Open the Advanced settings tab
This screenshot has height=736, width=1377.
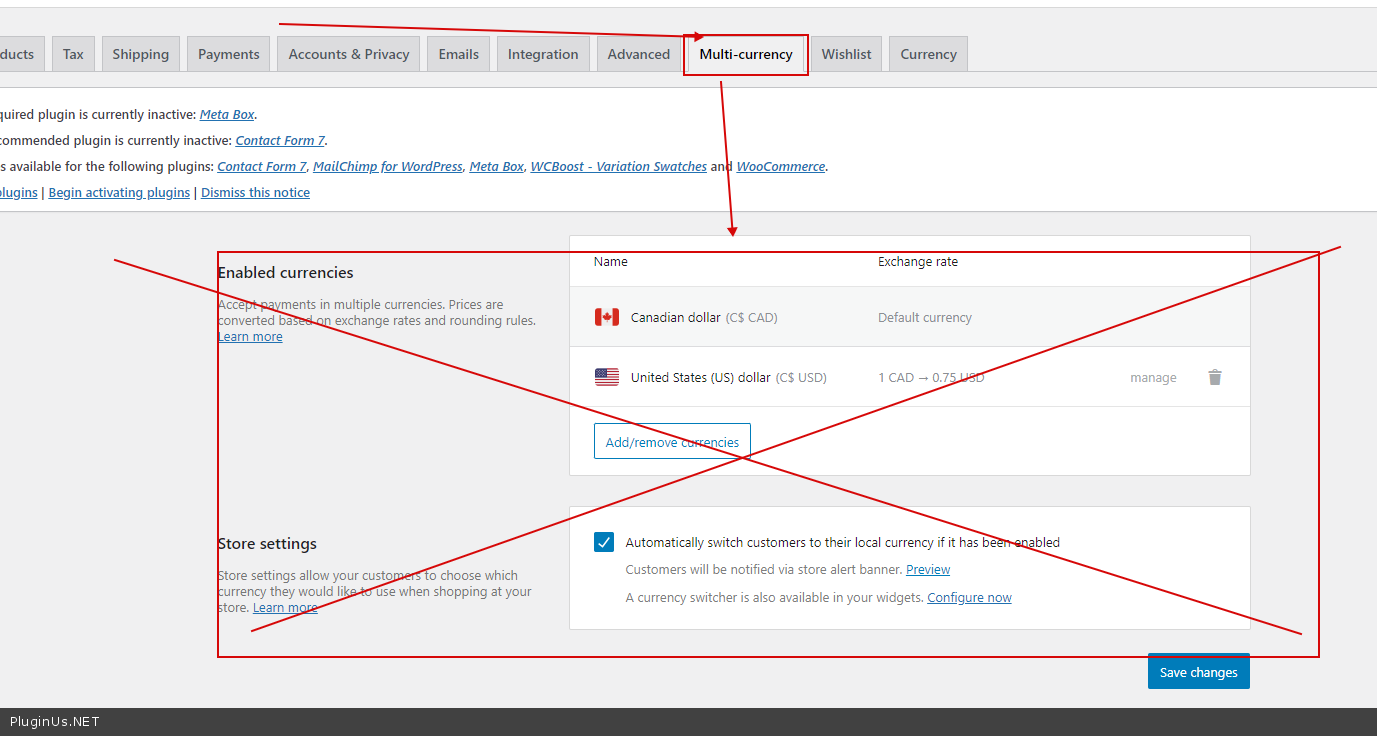[638, 54]
